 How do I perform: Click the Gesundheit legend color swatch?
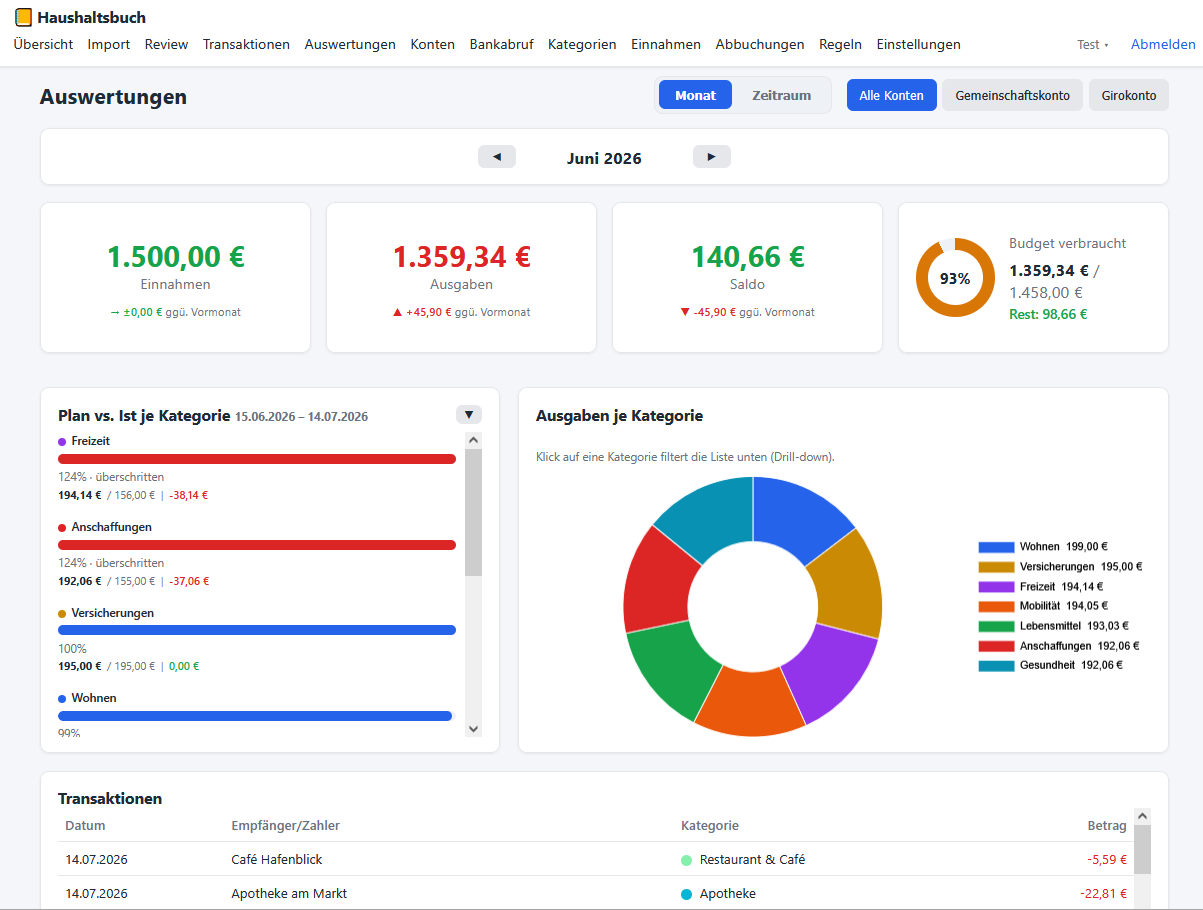(x=996, y=666)
